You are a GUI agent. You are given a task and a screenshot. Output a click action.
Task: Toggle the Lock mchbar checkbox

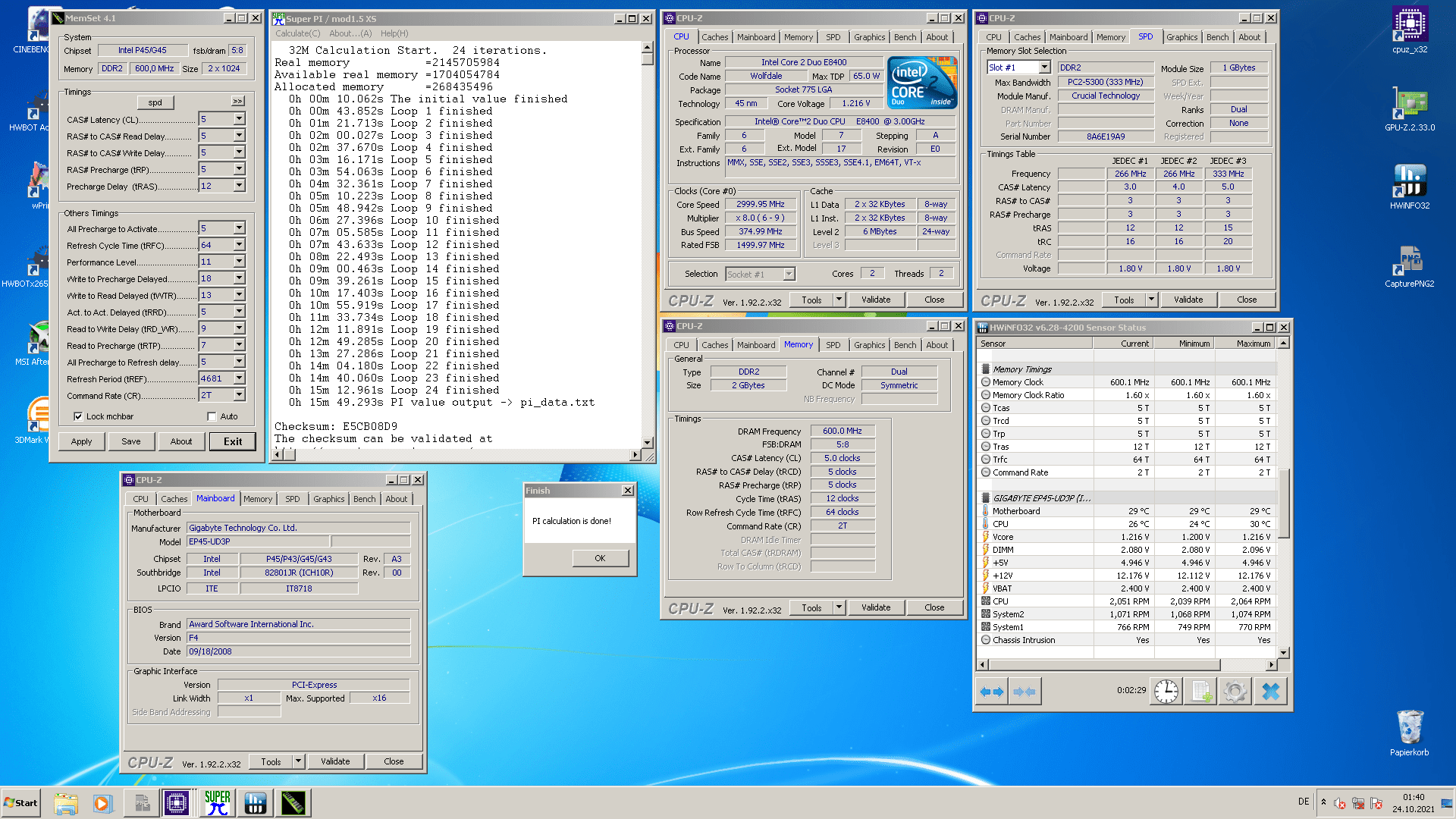pos(77,416)
